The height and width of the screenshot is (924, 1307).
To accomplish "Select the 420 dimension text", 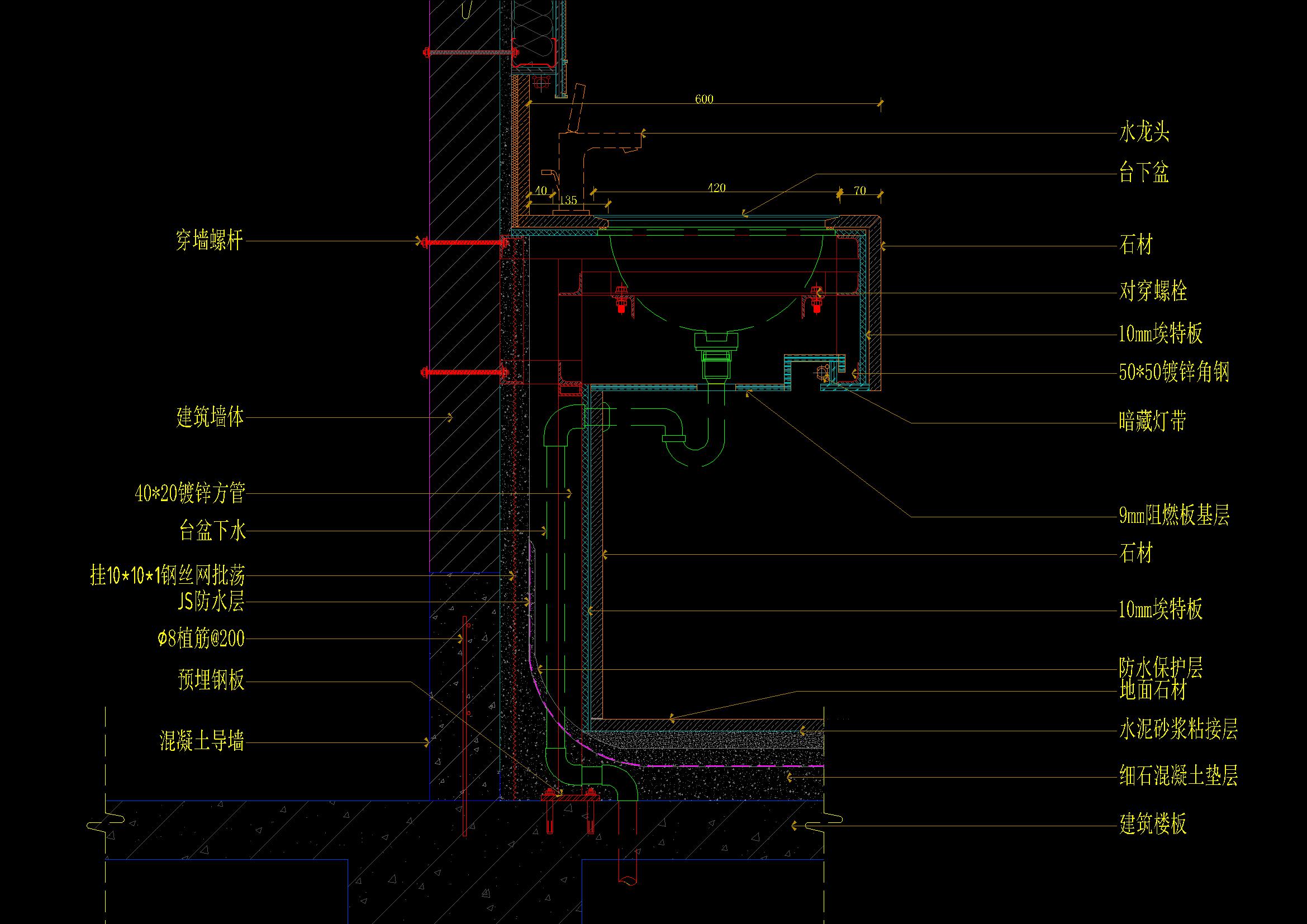I will pyautogui.click(x=716, y=188).
